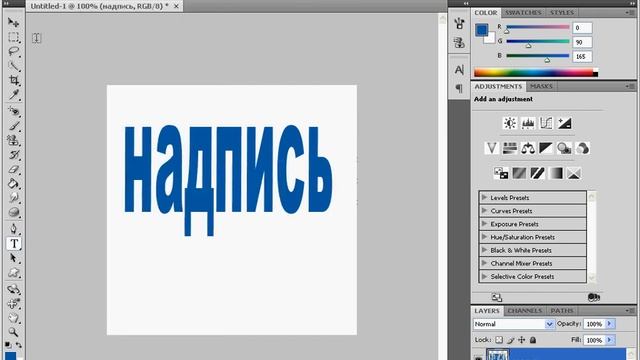Viewport: 640px width, 360px height.
Task: Toggle lock transparent pixels
Action: click(x=499, y=340)
